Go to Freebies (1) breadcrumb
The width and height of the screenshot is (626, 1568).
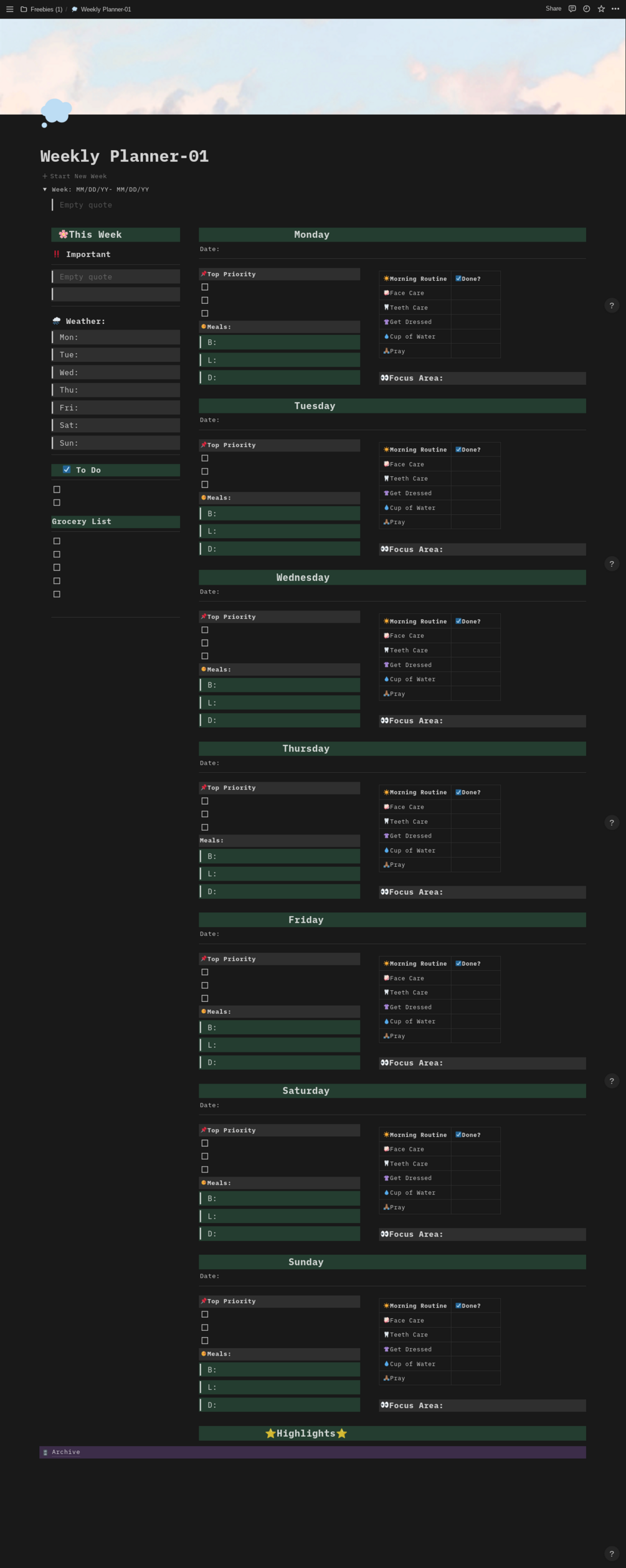(x=46, y=9)
